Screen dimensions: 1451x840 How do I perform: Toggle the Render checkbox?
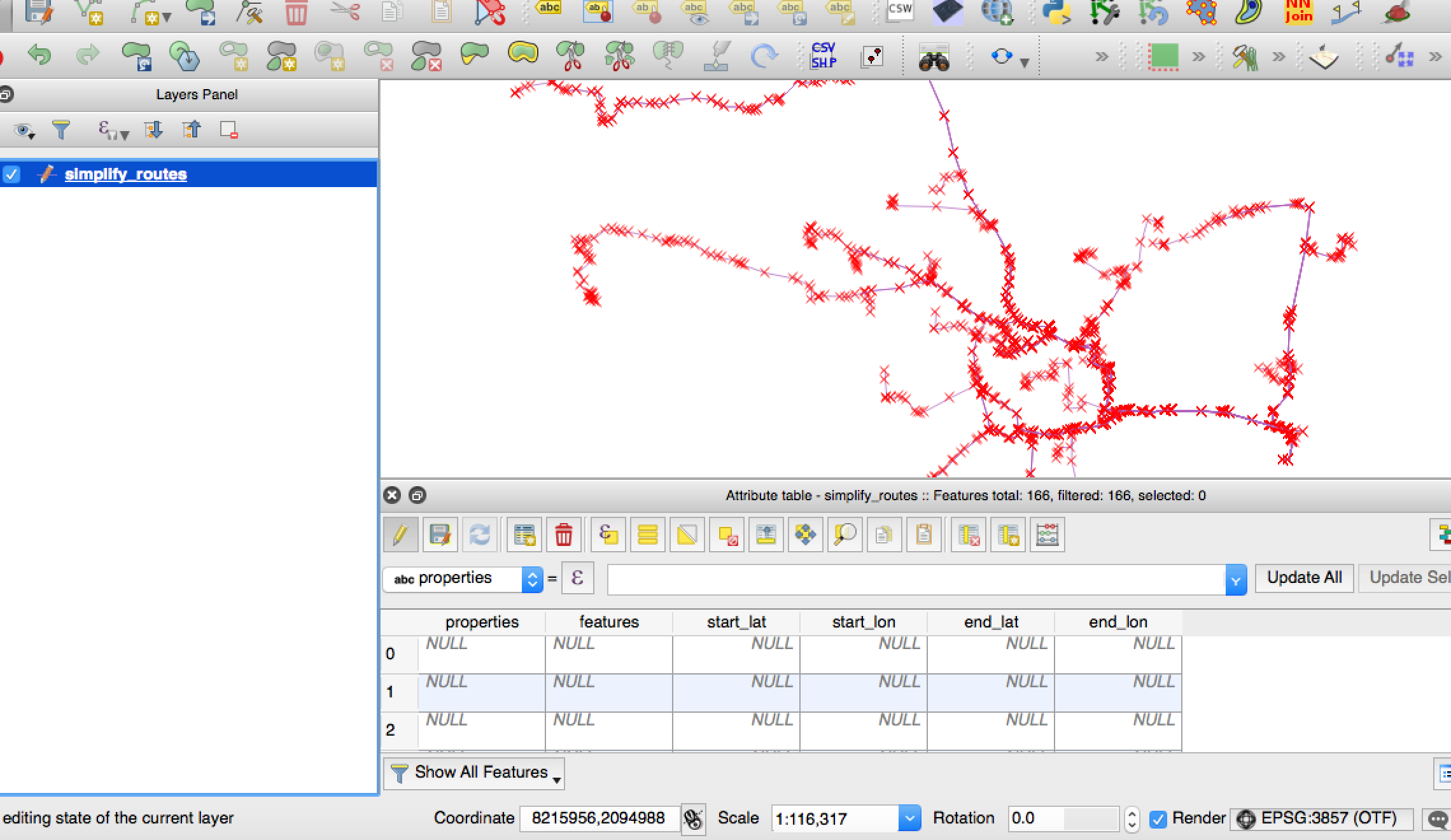click(1158, 819)
